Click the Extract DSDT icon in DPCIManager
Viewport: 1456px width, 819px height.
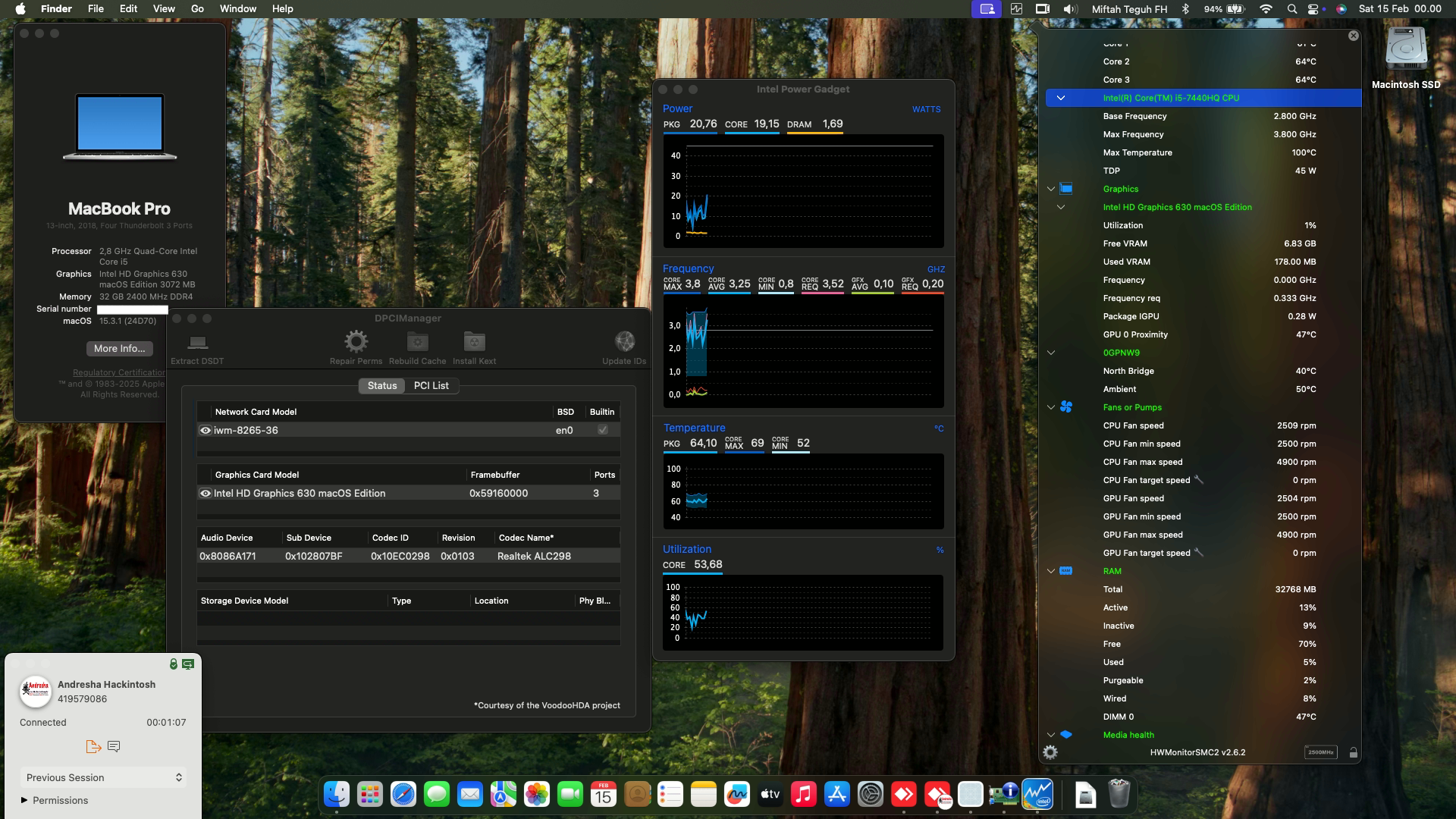pyautogui.click(x=197, y=341)
